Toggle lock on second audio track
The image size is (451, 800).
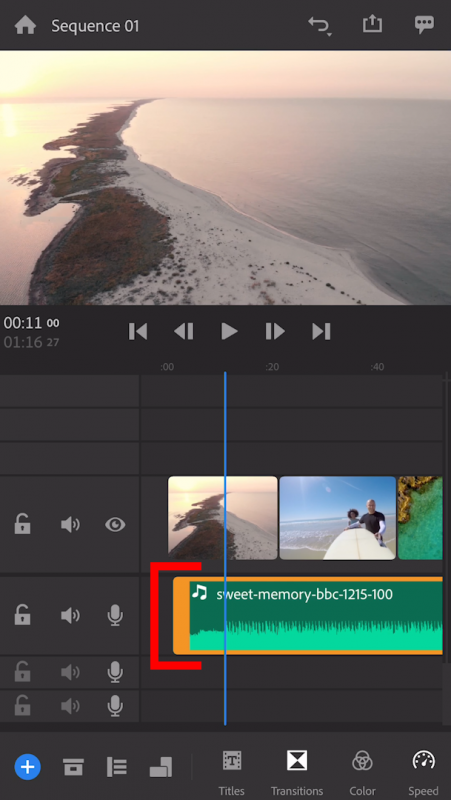tap(22, 672)
